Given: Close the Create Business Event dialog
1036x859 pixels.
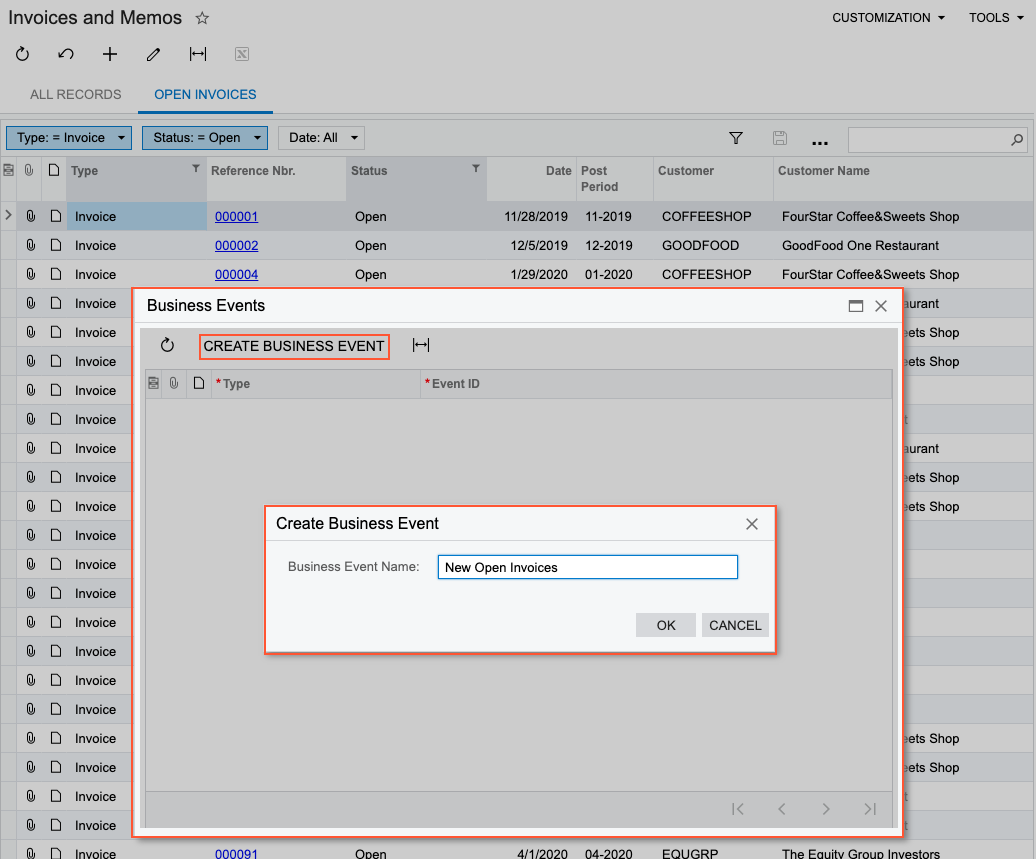Looking at the screenshot, I should pos(752,524).
